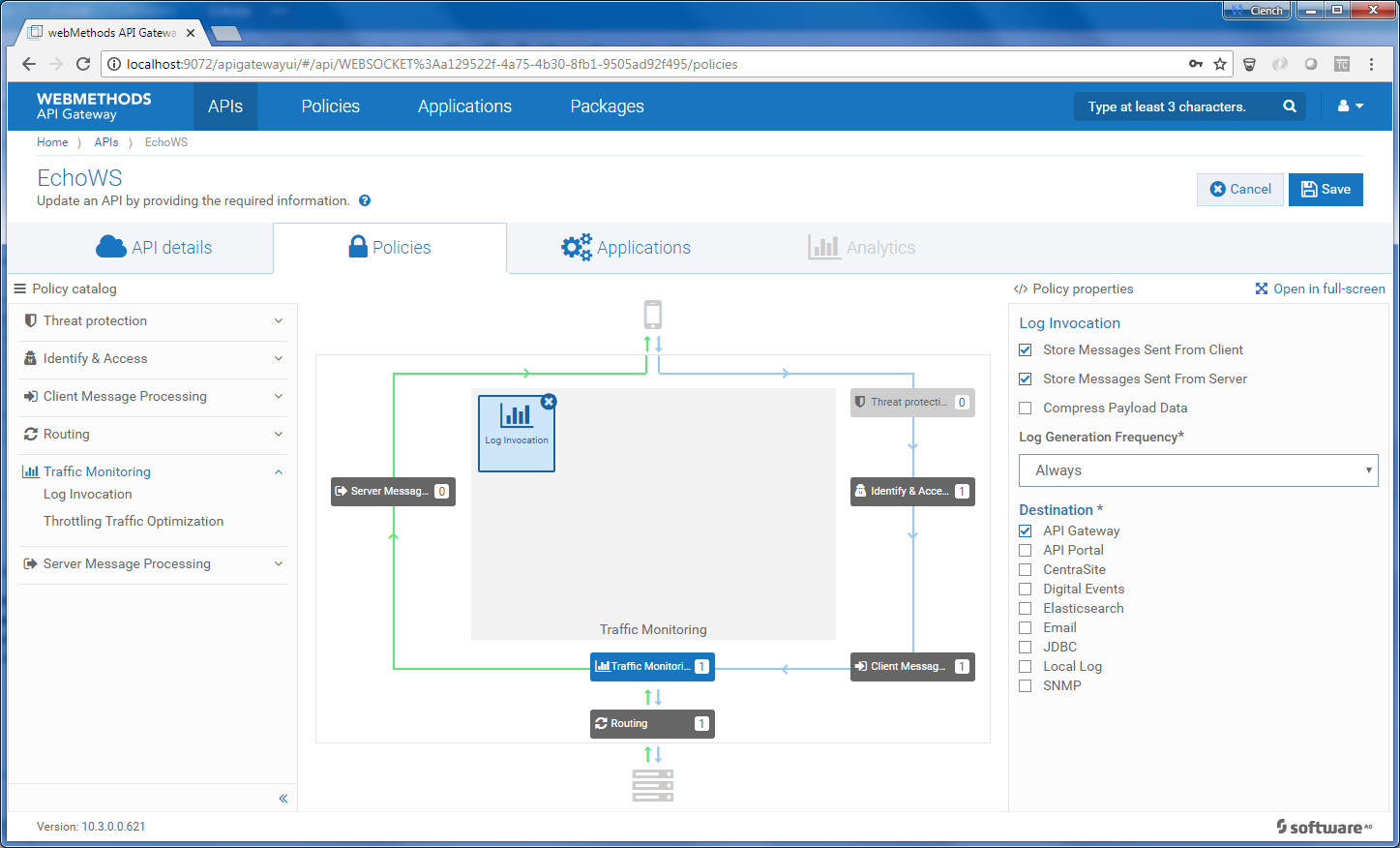The height and width of the screenshot is (848, 1400).
Task: Click the saved password key icon
Action: point(1196,64)
